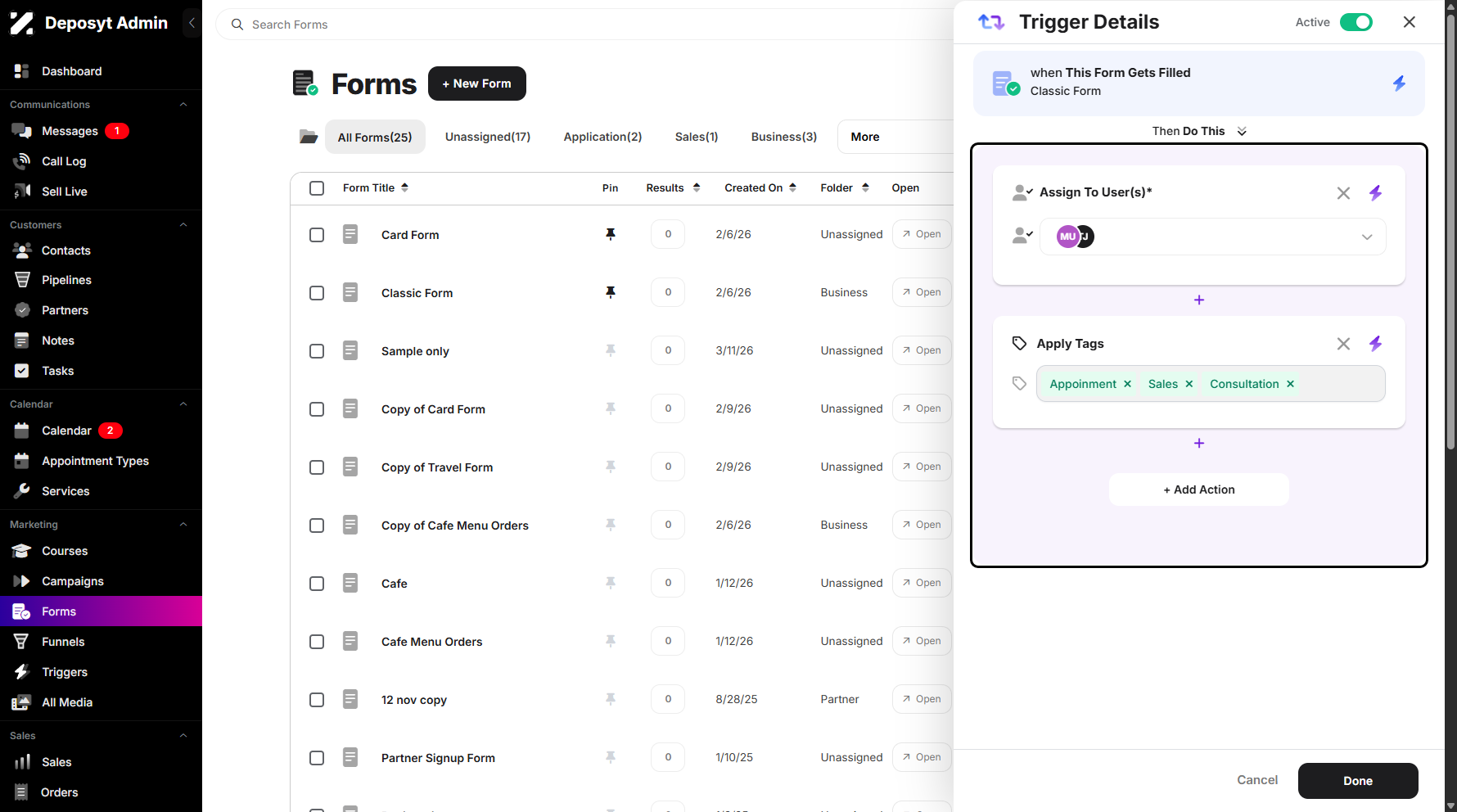The width and height of the screenshot is (1457, 812).
Task: Collapse the sidebar with the arrow
Action: point(192,23)
